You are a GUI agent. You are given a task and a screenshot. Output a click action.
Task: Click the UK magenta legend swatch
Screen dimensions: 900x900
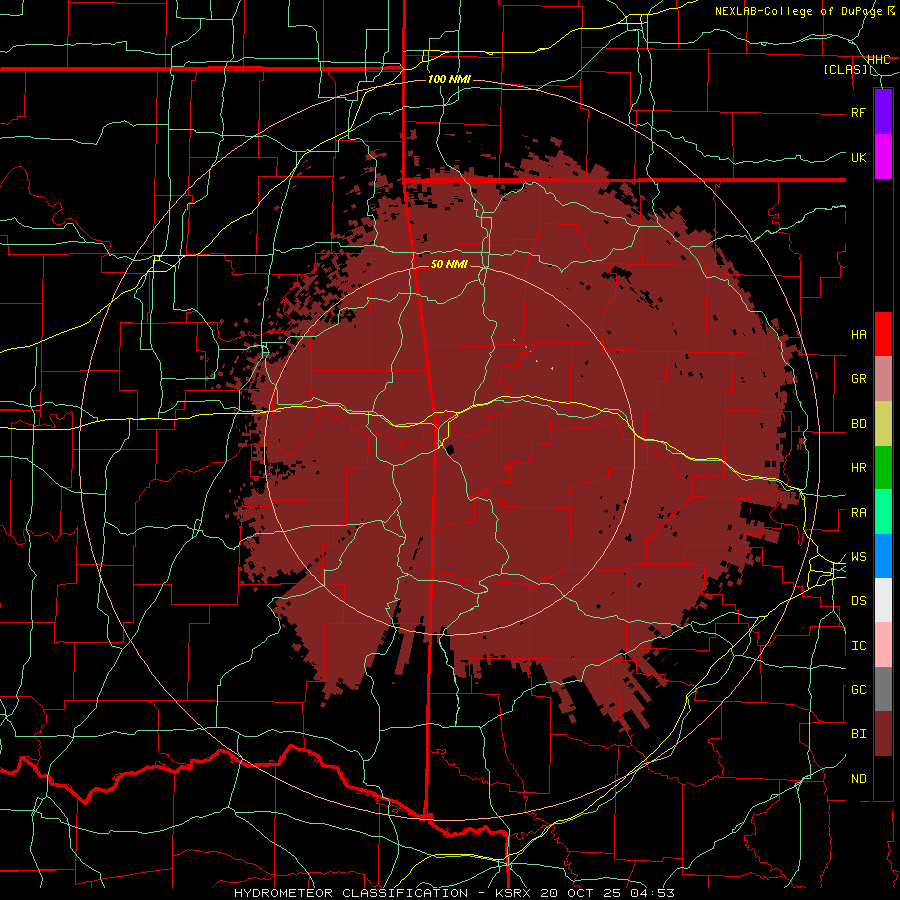pos(883,157)
